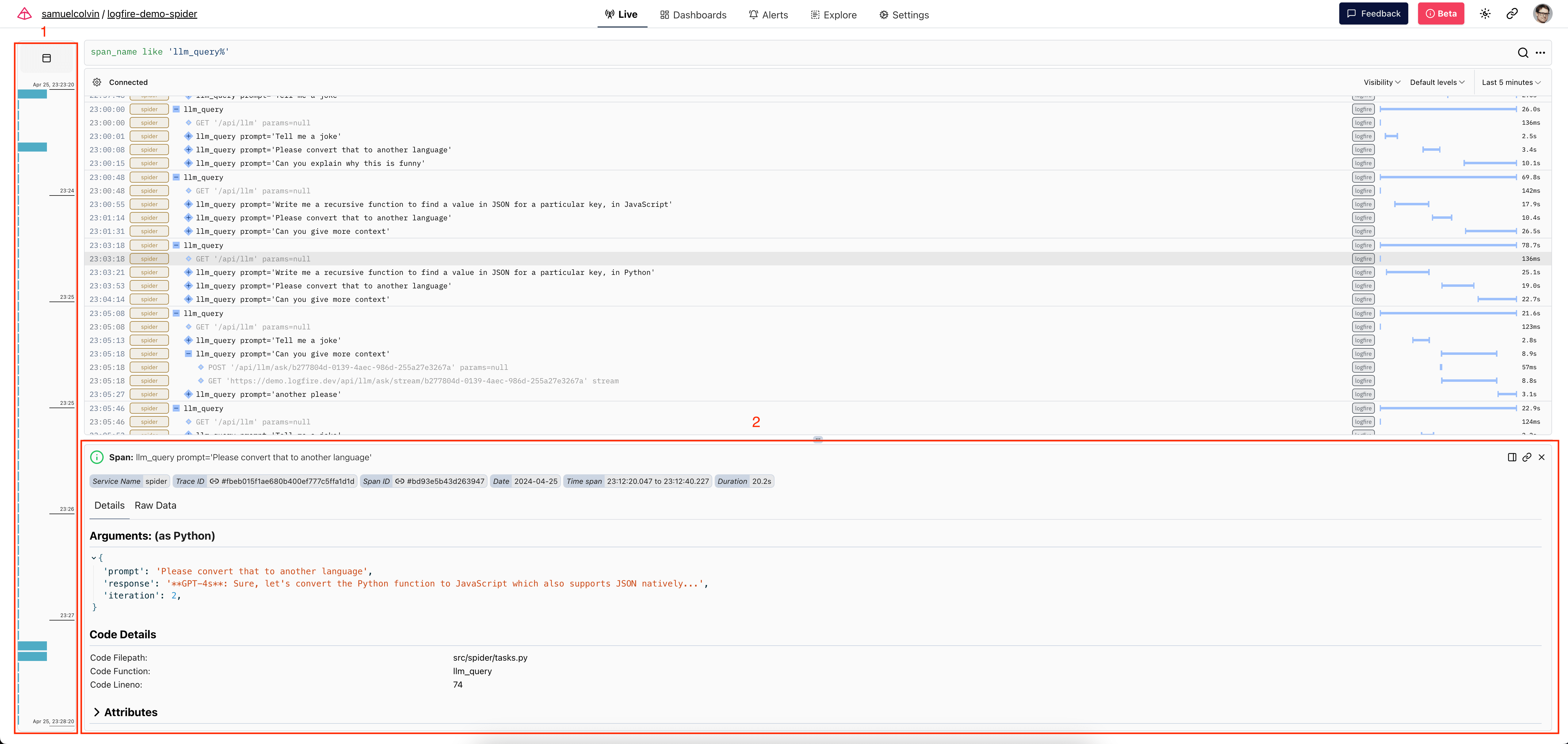The width and height of the screenshot is (1568, 744).
Task: Open the settings gear beside the Connected status
Action: tap(97, 82)
